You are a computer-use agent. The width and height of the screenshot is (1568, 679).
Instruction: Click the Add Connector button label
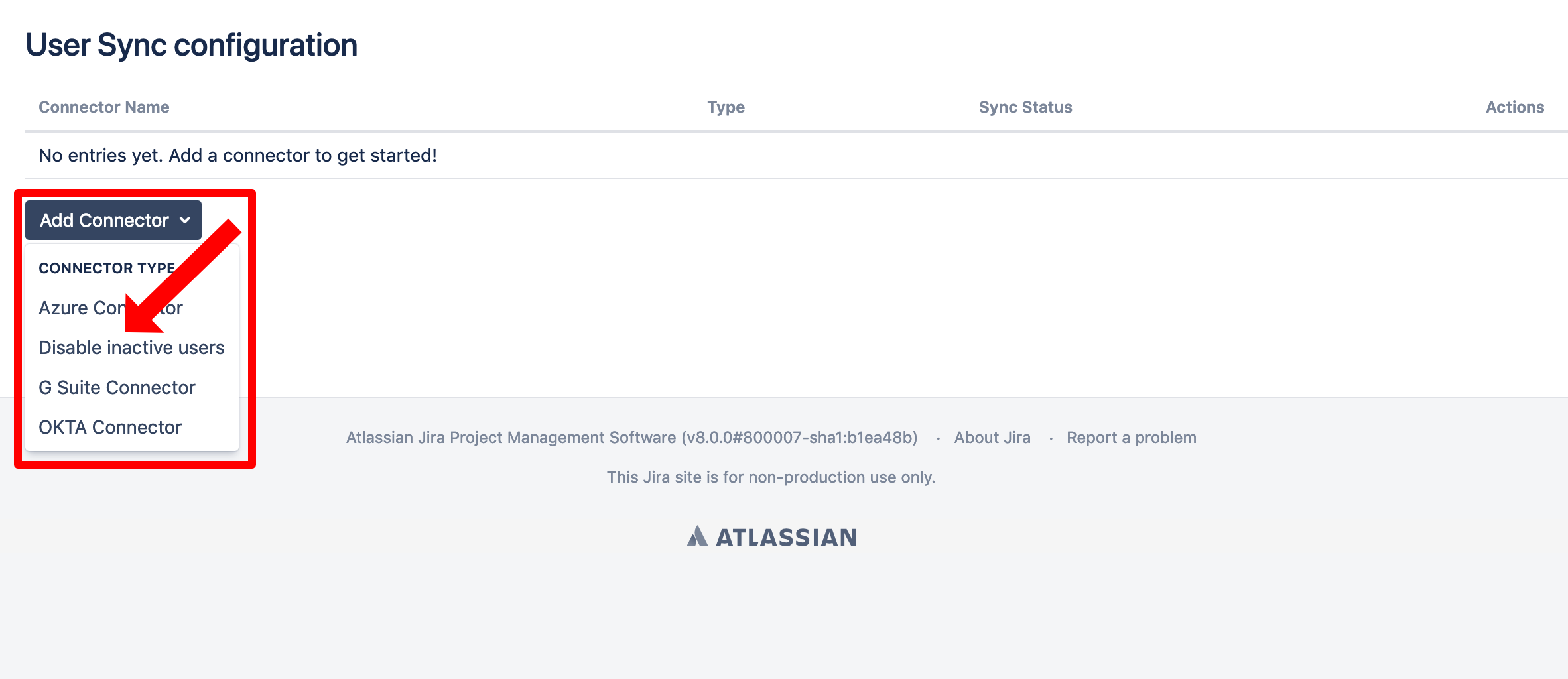coord(104,220)
